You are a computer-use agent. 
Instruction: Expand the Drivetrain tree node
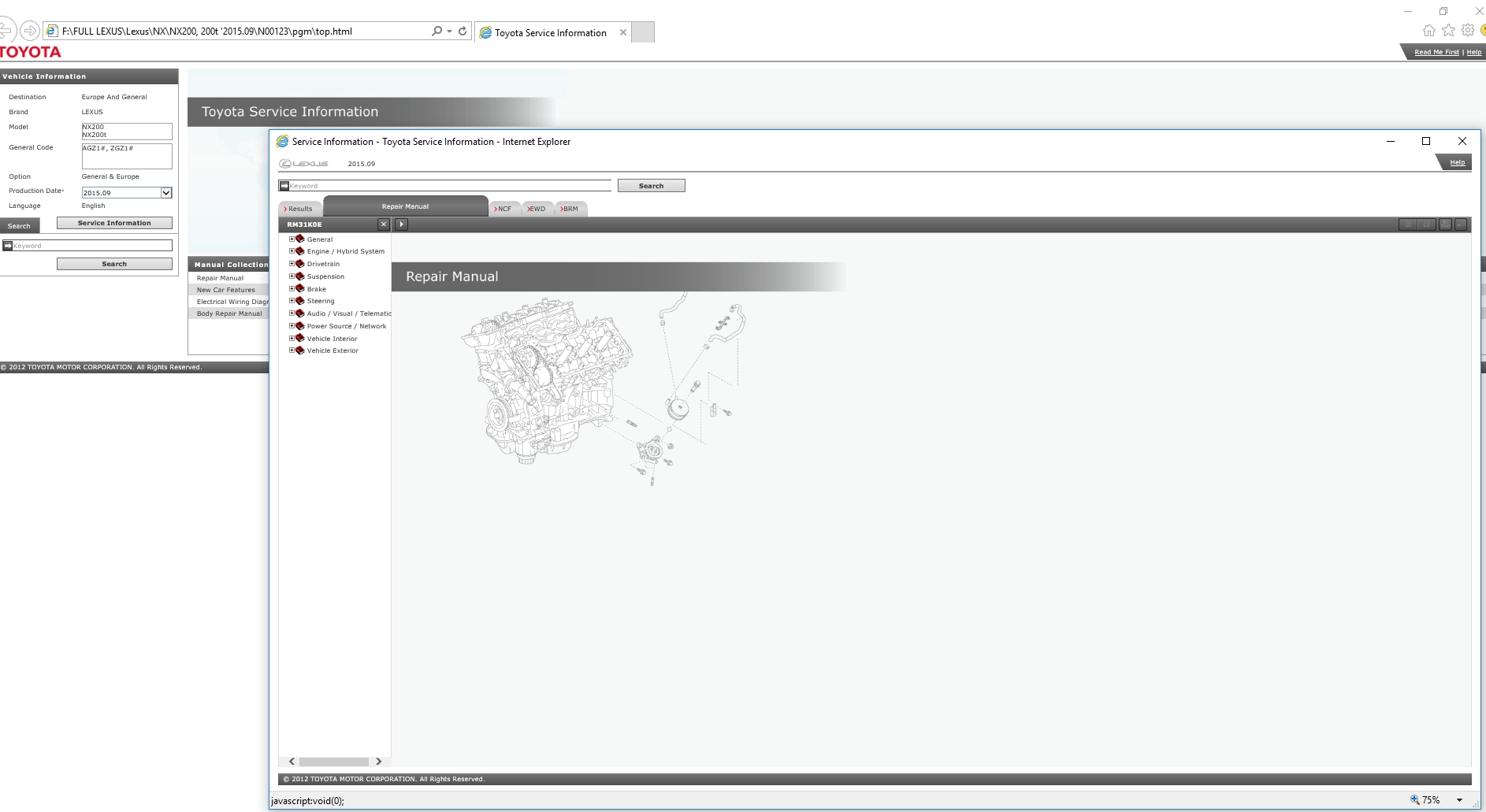point(292,264)
